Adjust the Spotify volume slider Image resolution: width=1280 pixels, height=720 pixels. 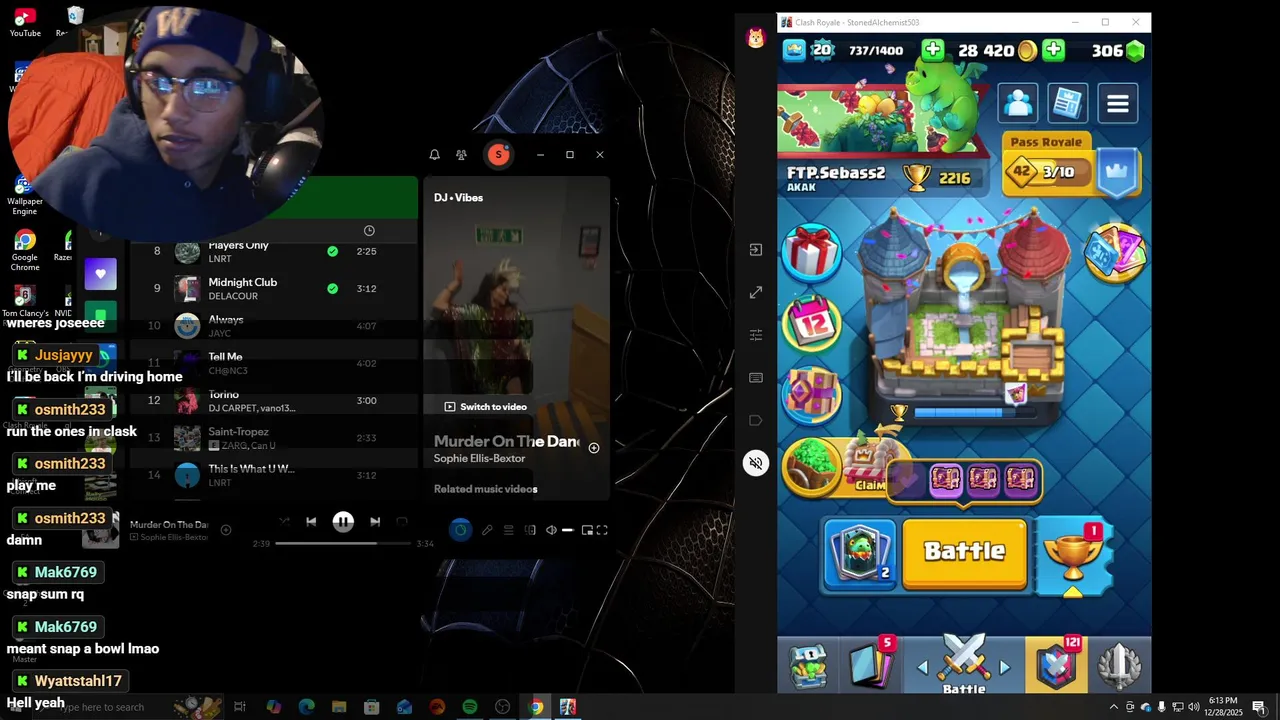coord(567,530)
